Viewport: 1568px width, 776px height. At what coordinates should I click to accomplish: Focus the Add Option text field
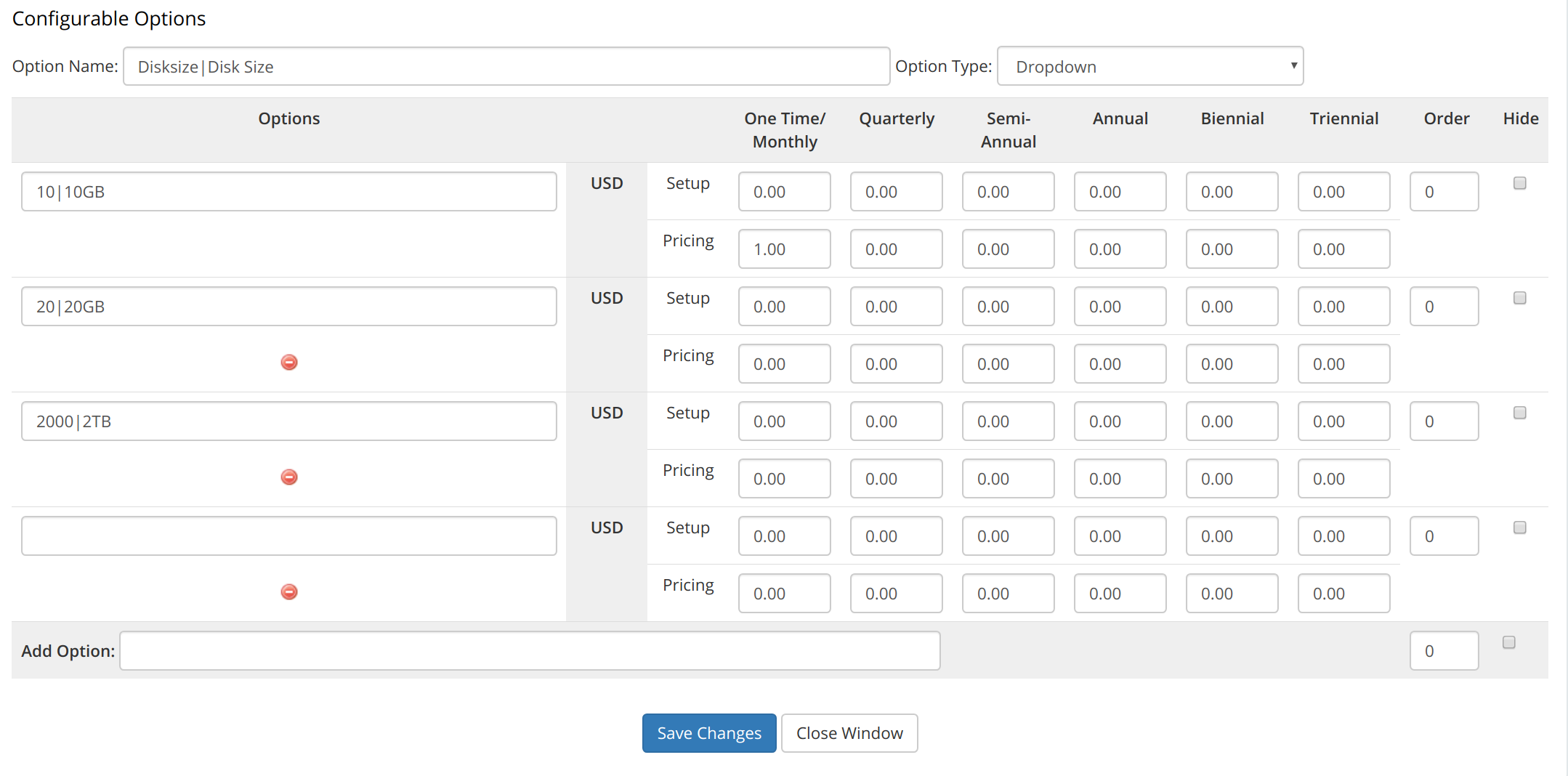pyautogui.click(x=530, y=650)
